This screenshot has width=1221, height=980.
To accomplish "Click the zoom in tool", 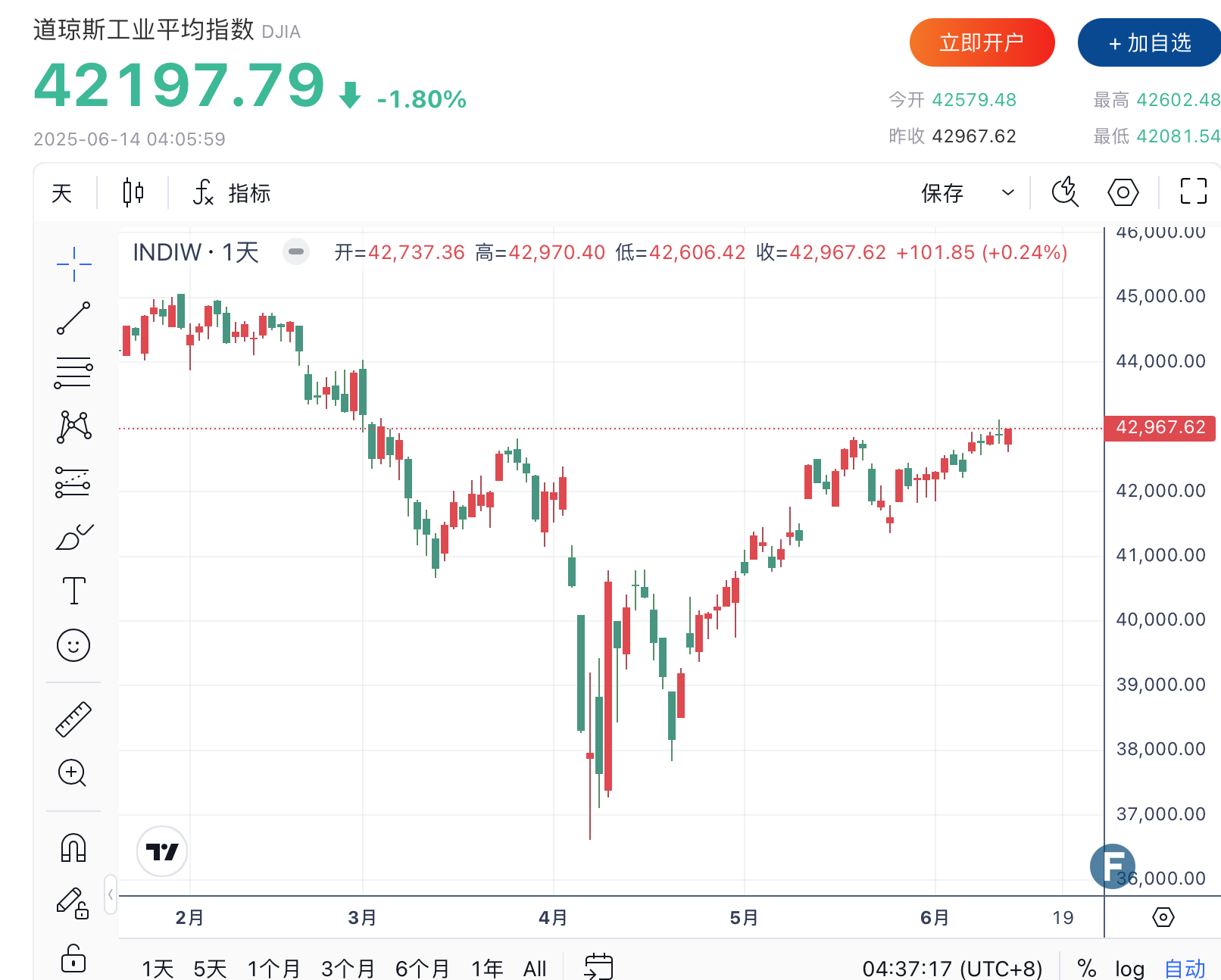I will coord(73,773).
